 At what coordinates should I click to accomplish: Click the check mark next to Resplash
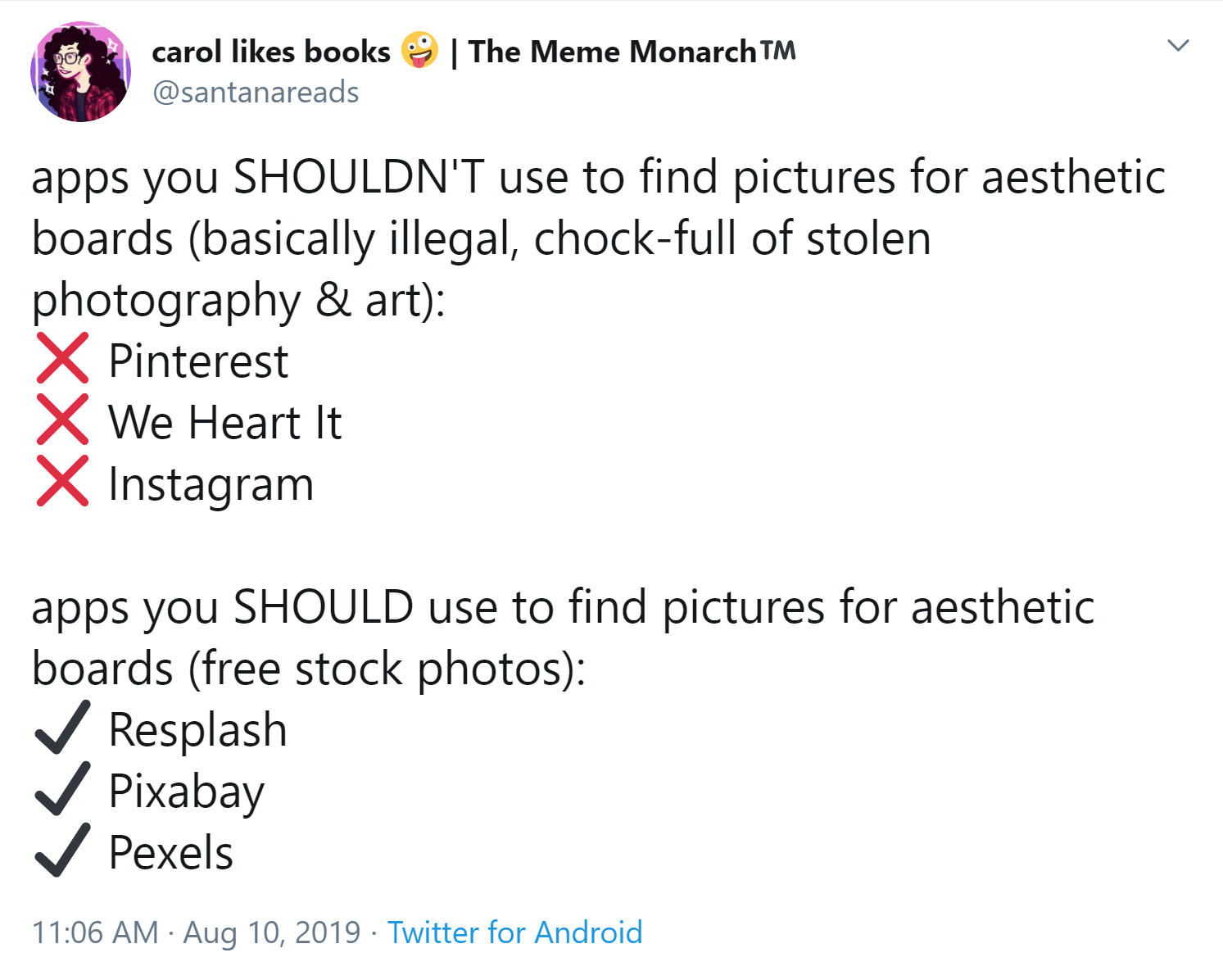[x=62, y=728]
